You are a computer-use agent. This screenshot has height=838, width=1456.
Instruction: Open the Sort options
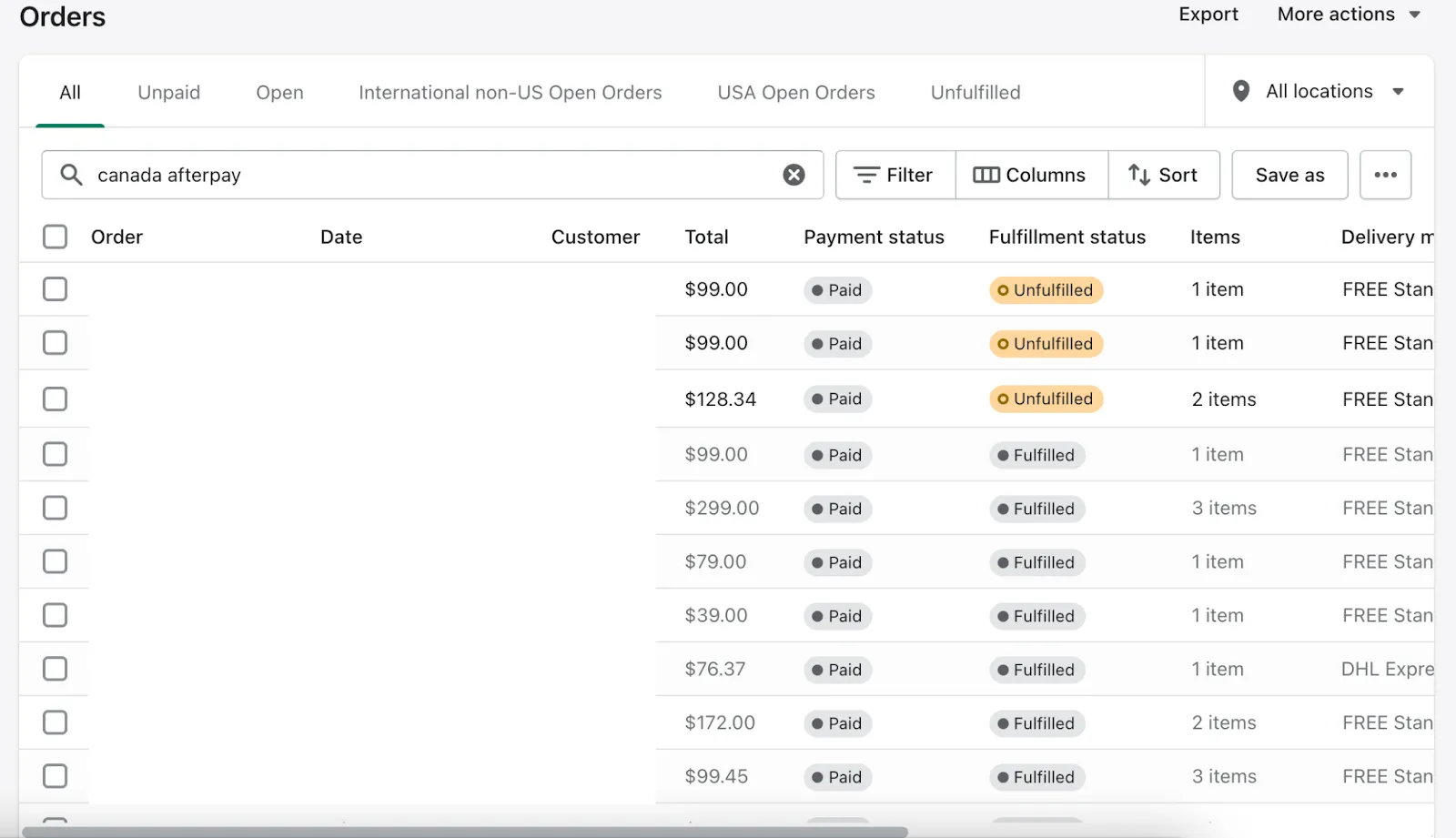[1164, 175]
